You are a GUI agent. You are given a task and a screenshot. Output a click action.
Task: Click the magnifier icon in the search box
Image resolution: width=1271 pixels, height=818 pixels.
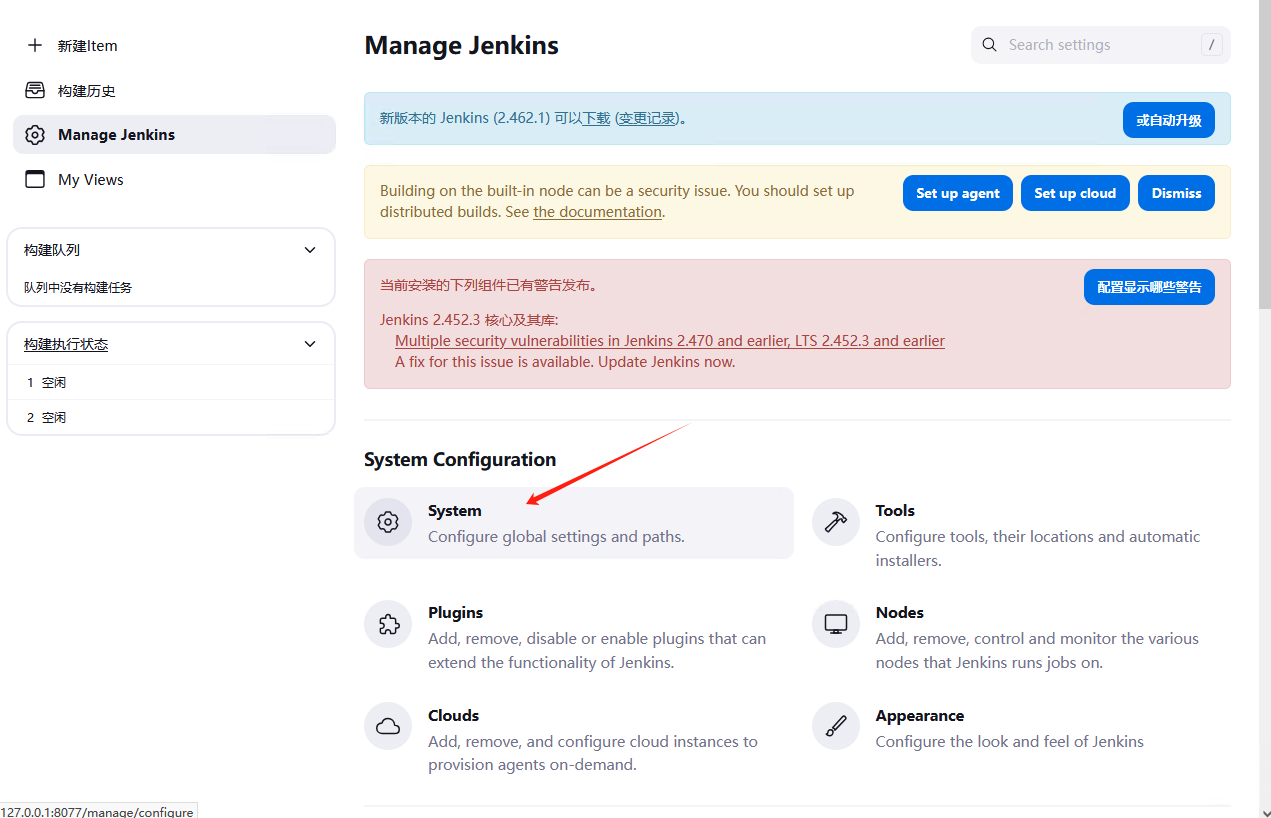(990, 45)
